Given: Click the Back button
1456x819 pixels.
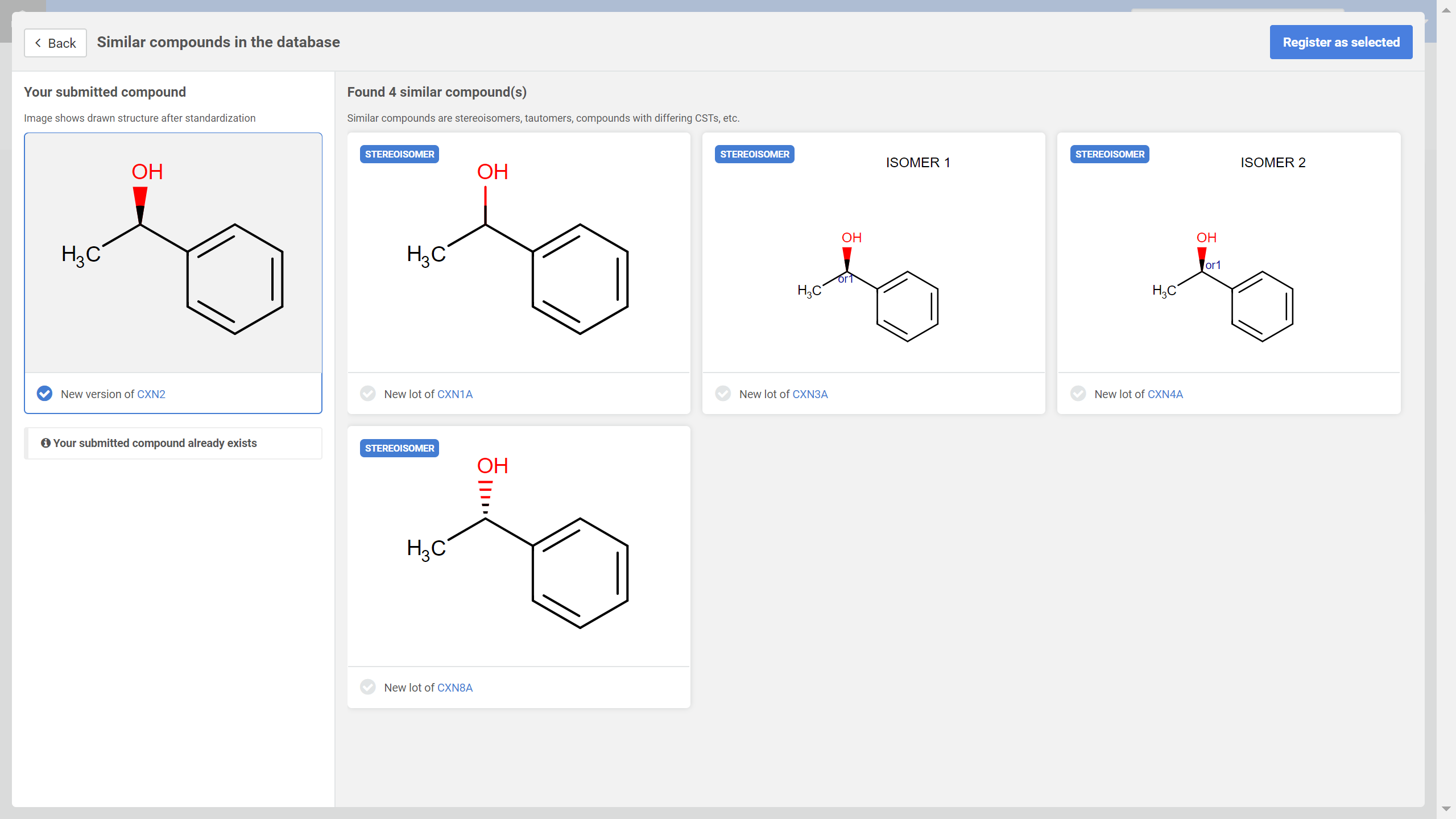Looking at the screenshot, I should [x=55, y=43].
